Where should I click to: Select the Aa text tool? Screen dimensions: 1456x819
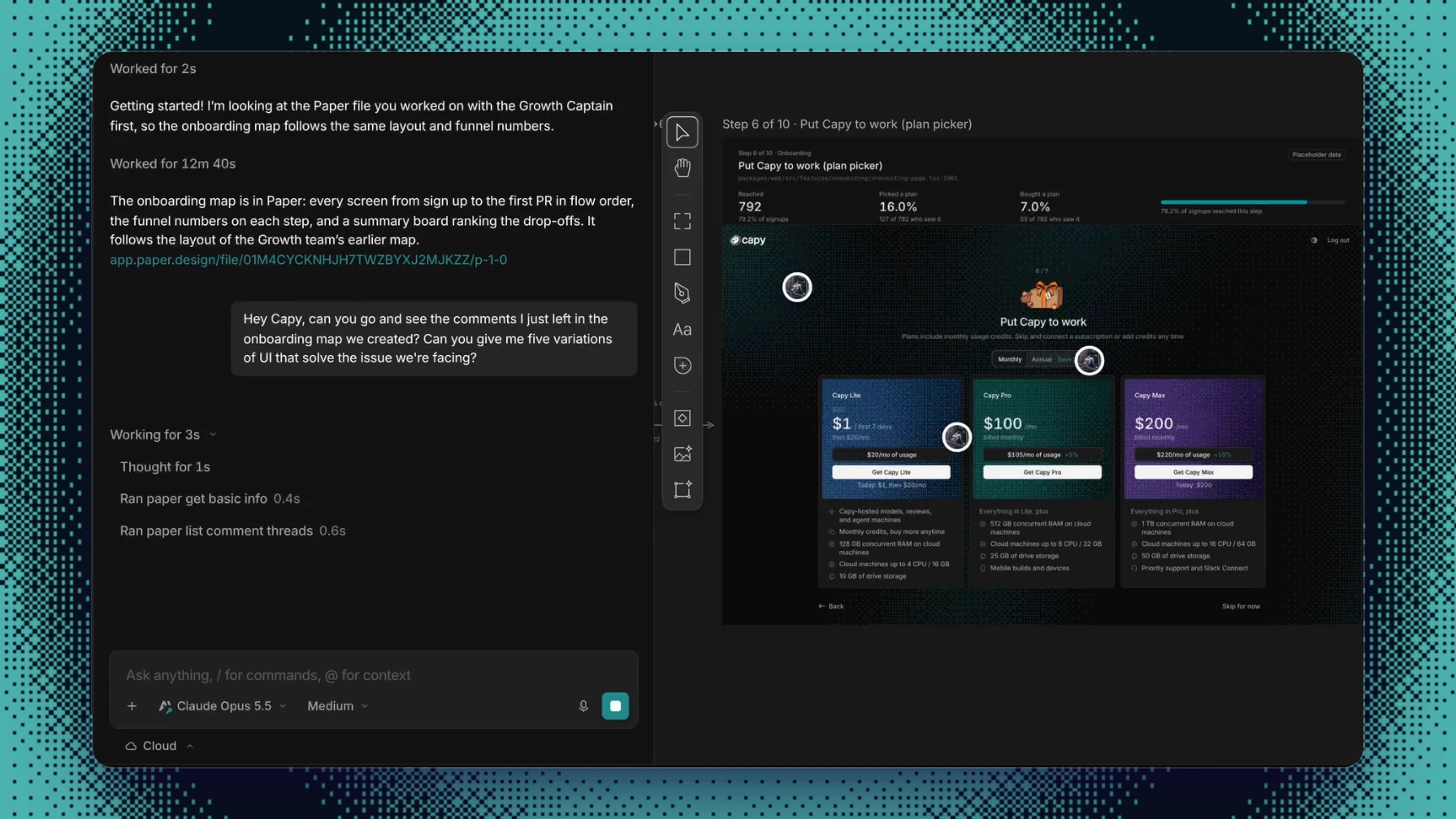coord(682,330)
